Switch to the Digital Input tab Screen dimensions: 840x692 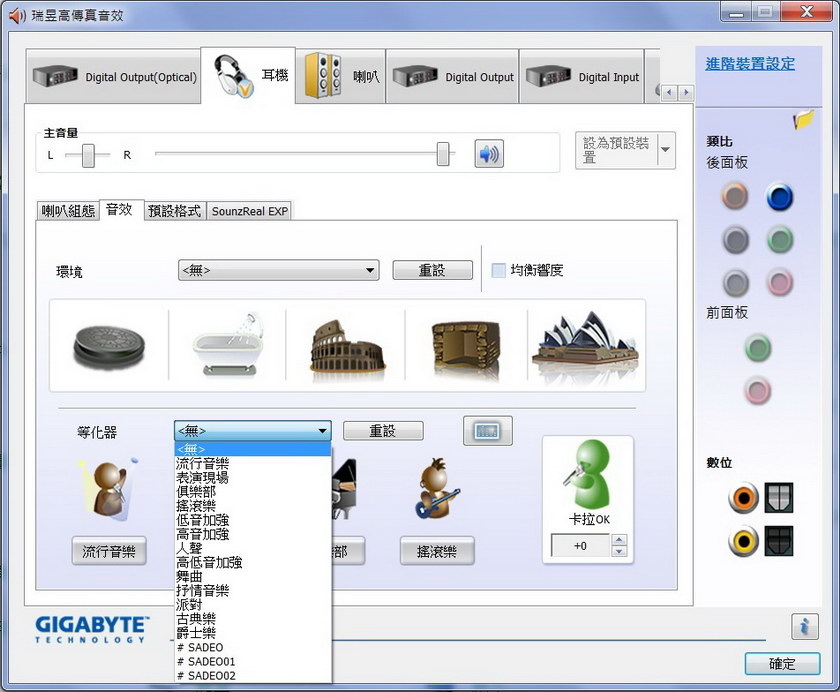582,77
